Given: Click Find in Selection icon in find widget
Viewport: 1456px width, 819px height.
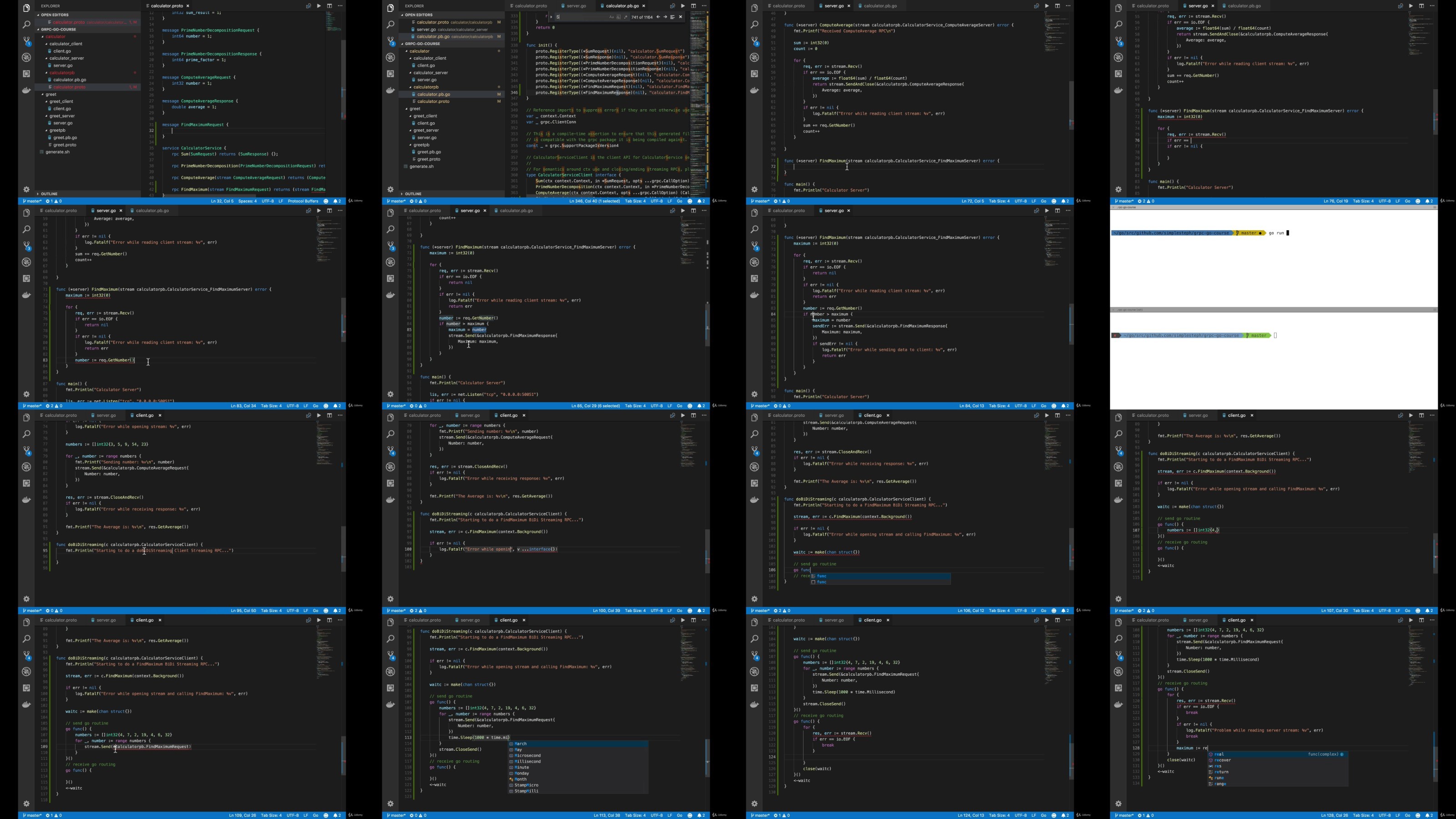Looking at the screenshot, I should click(672, 17).
